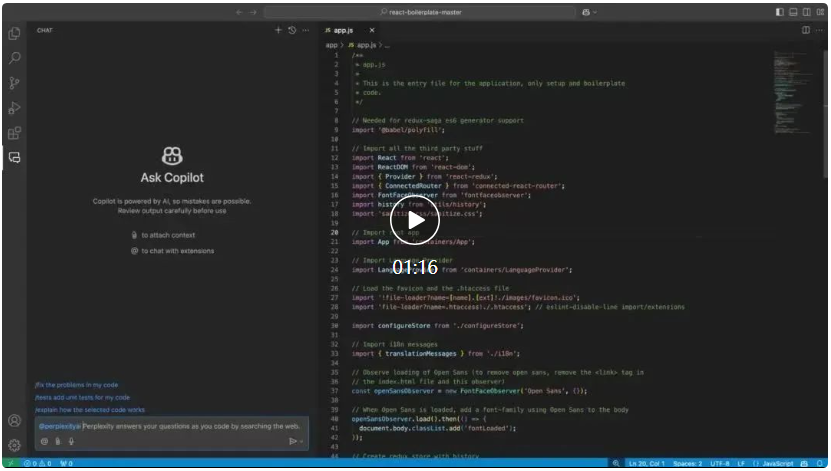This screenshot has height=471, width=831.
Task: Show chat history
Action: pyautogui.click(x=292, y=31)
